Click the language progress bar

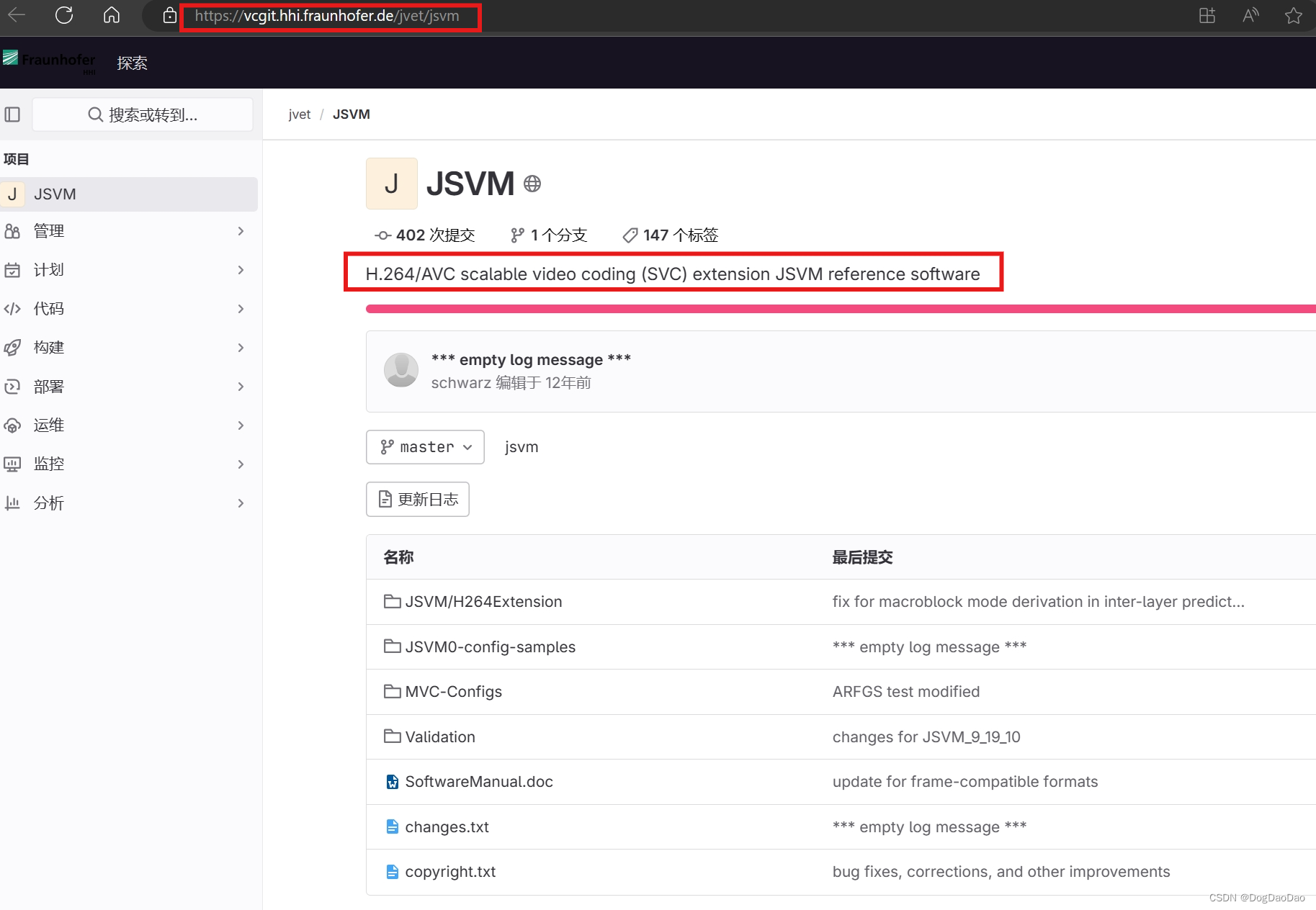(841, 309)
